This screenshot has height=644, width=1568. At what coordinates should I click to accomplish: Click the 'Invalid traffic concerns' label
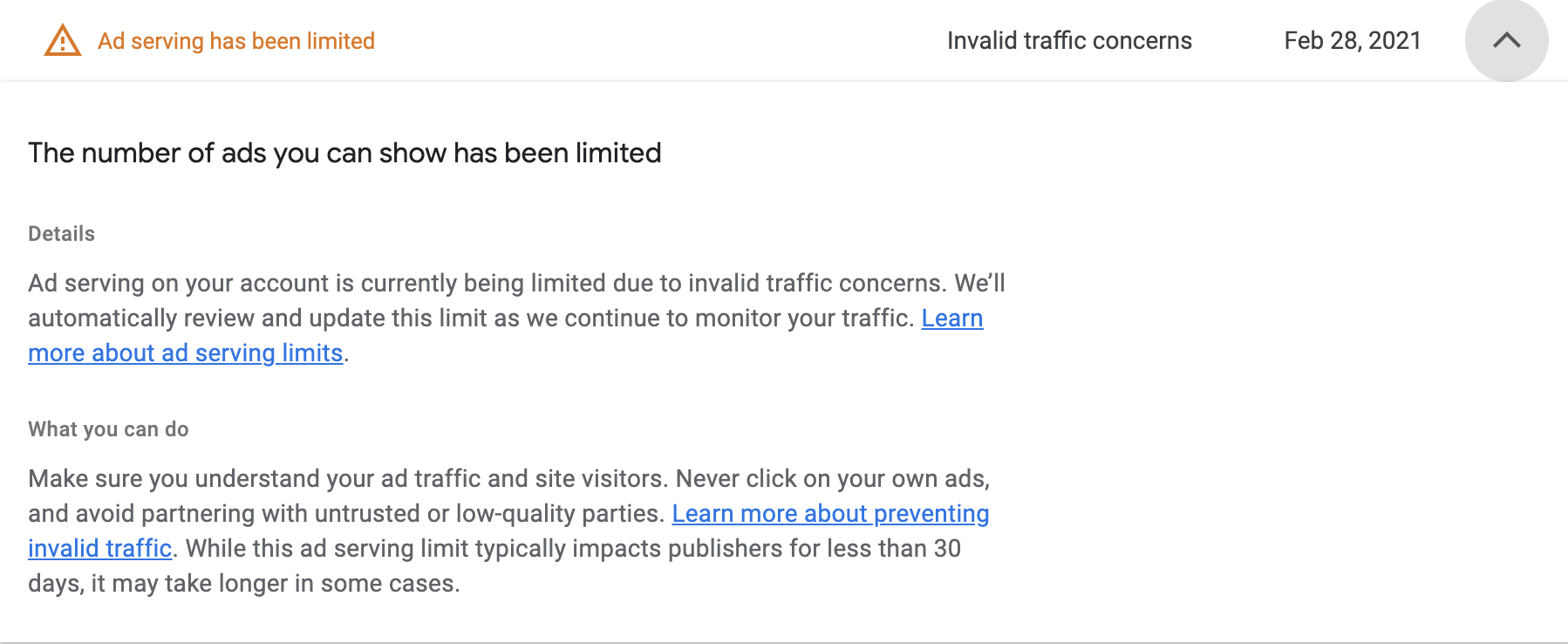pos(1069,41)
